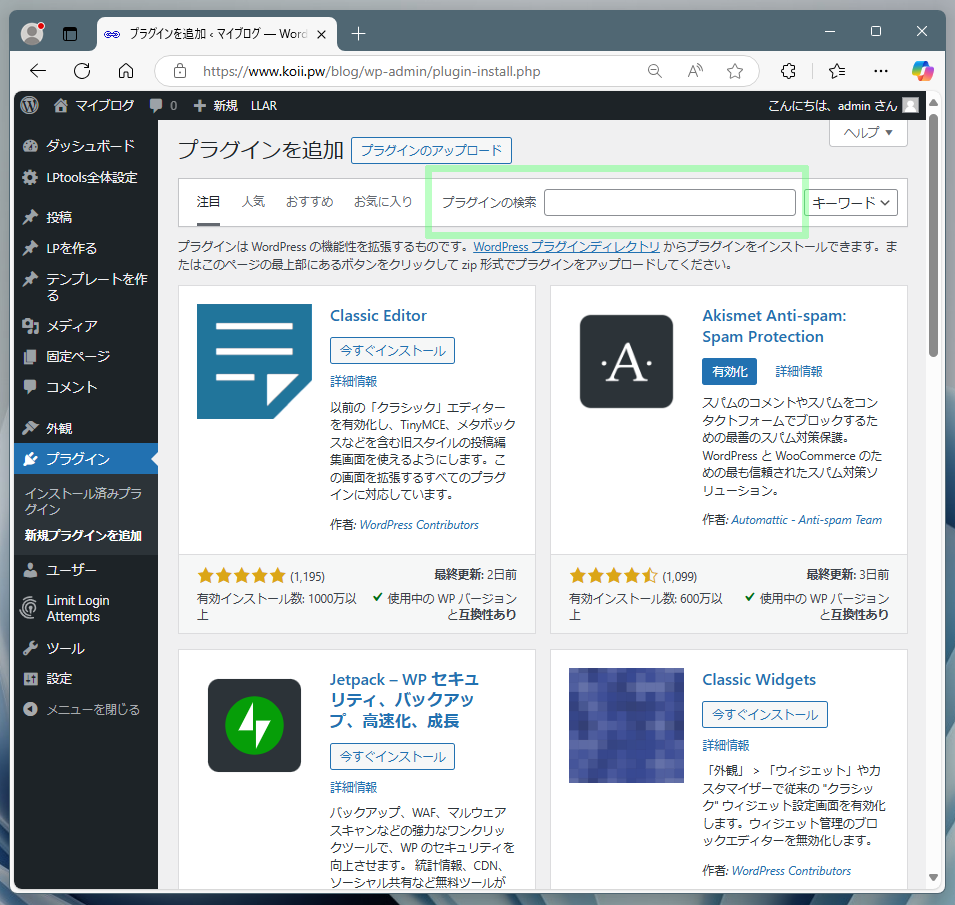Image resolution: width=955 pixels, height=905 pixels.
Task: Open ダッシュボード in the sidebar
Action: (86, 146)
